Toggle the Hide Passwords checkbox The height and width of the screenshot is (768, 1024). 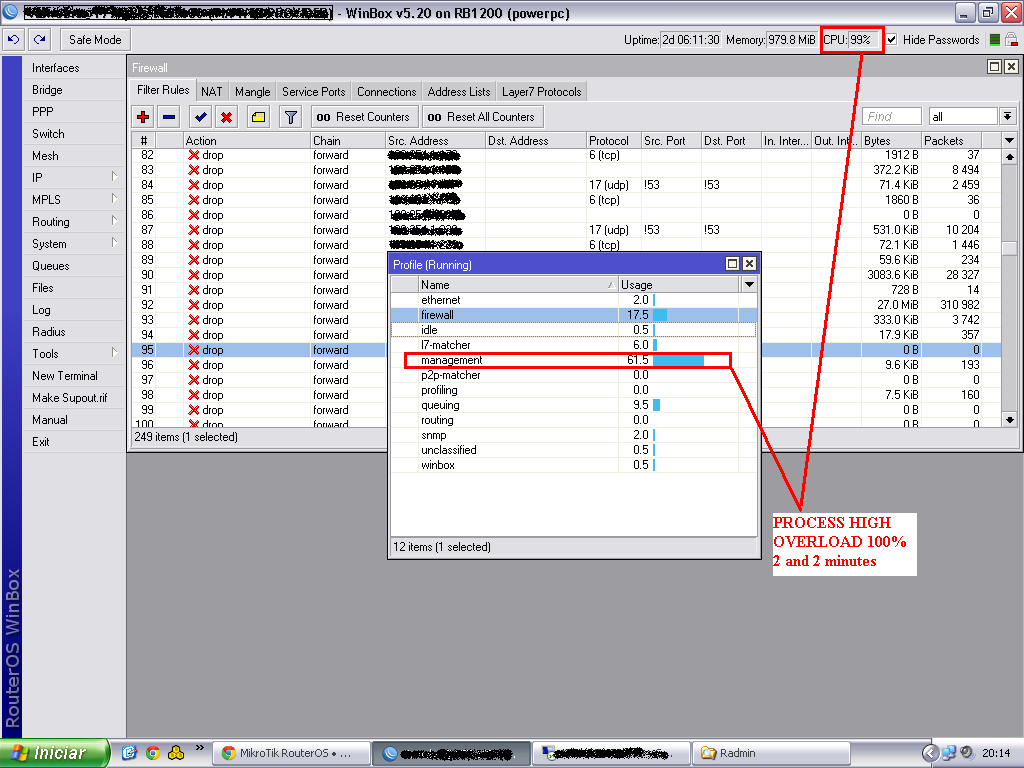[891, 40]
